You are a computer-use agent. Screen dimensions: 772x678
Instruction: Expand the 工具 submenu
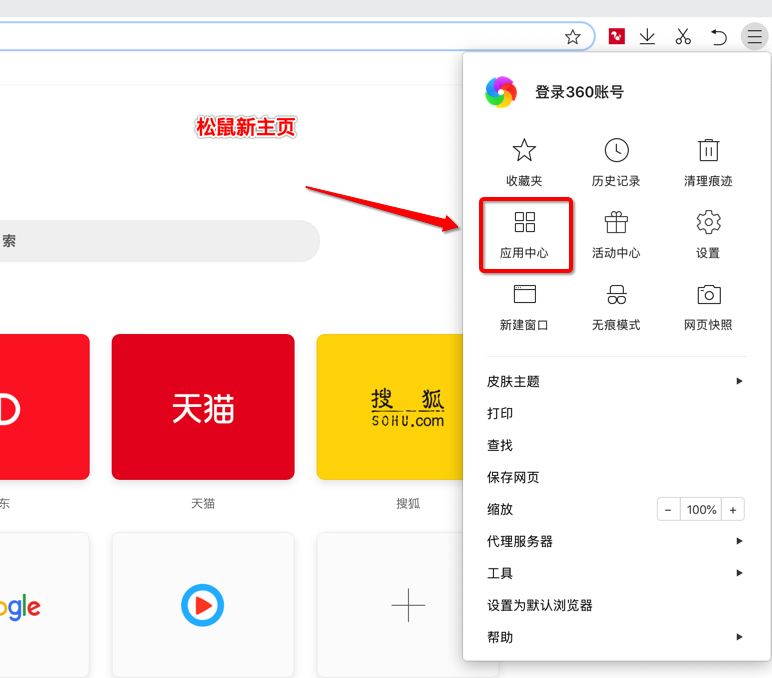coord(616,573)
